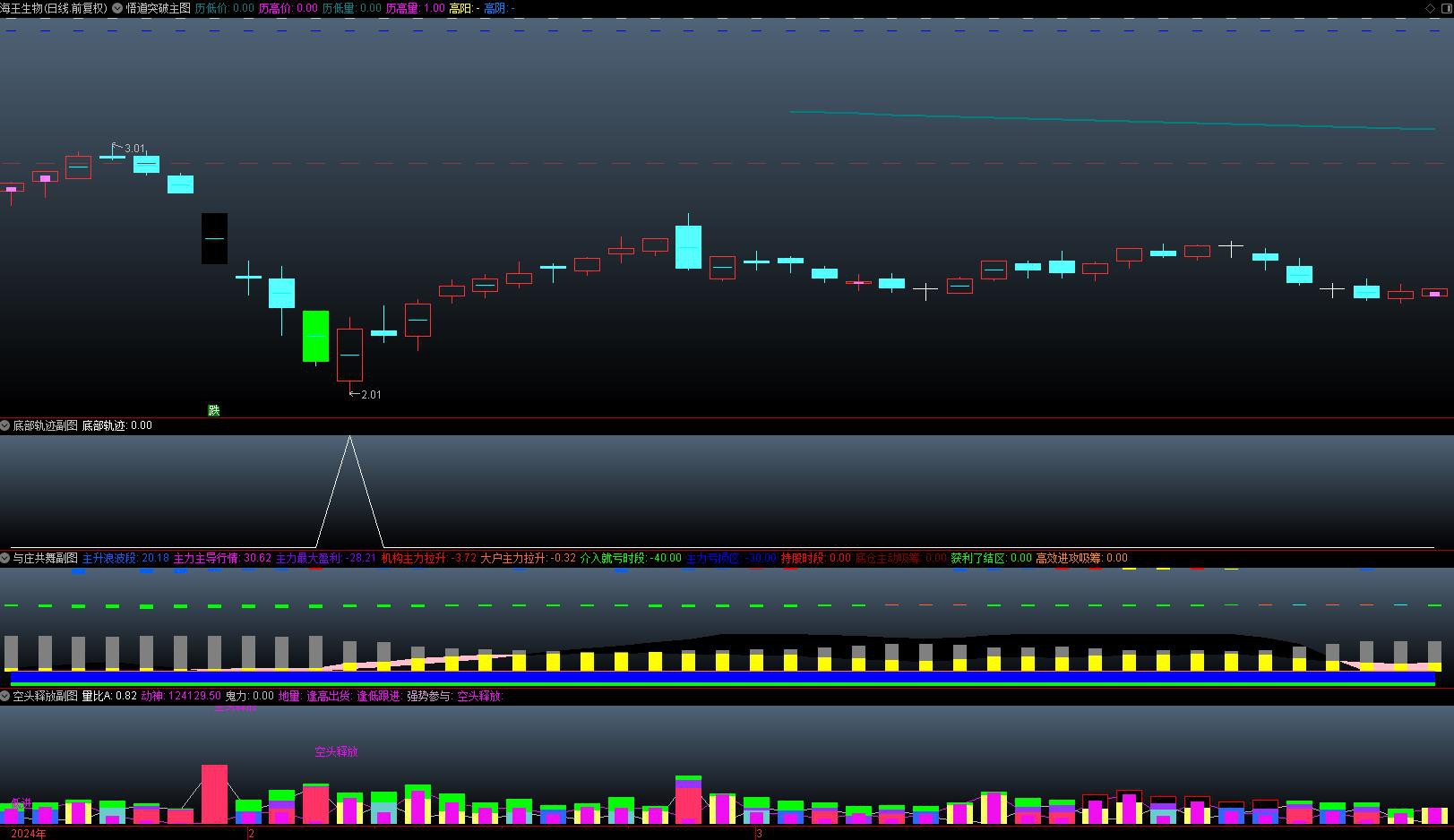Click the month 3 marker on time axis
Viewport: 1454px width, 840px height.
[x=759, y=834]
